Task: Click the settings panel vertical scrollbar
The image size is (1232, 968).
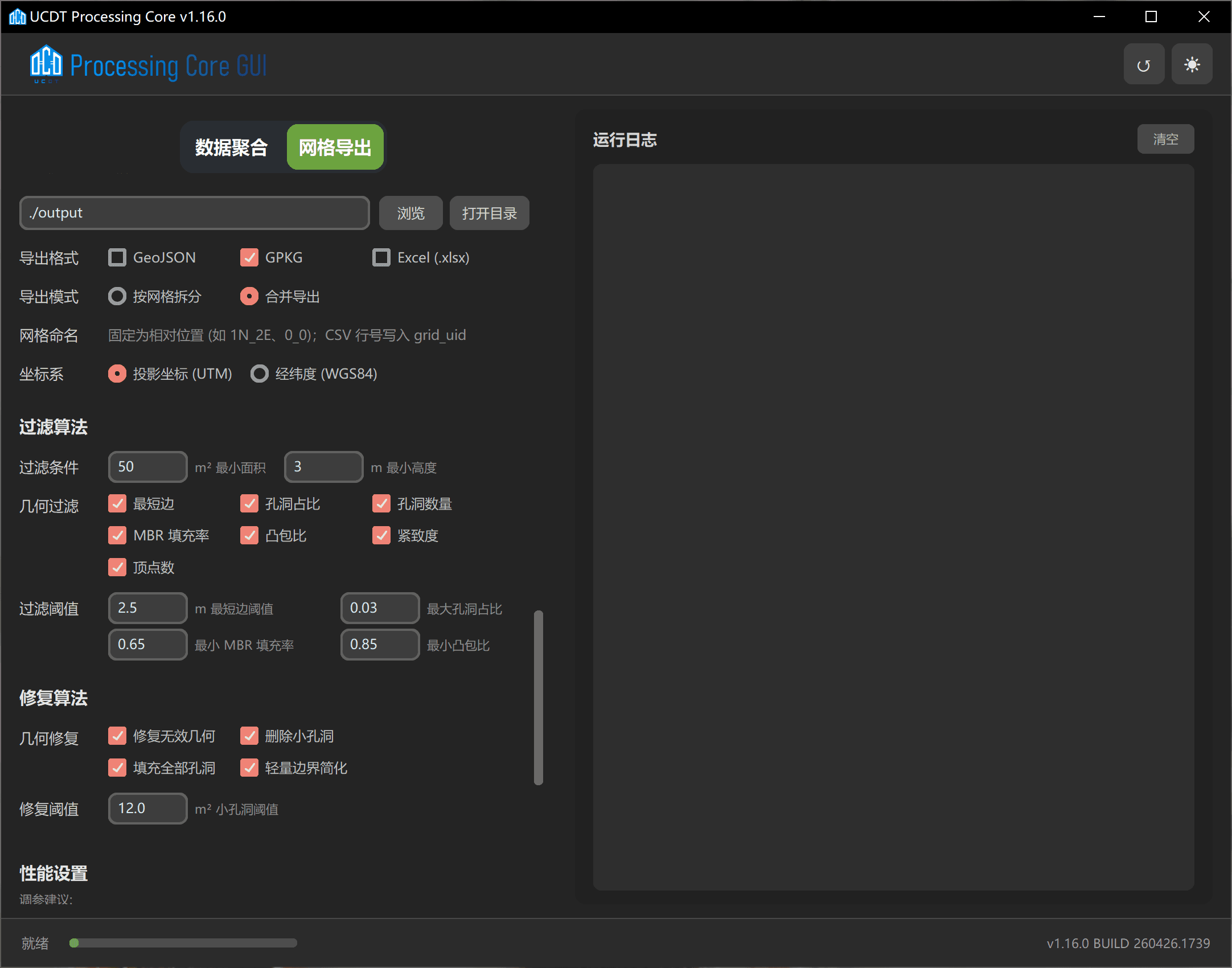Action: (x=539, y=698)
